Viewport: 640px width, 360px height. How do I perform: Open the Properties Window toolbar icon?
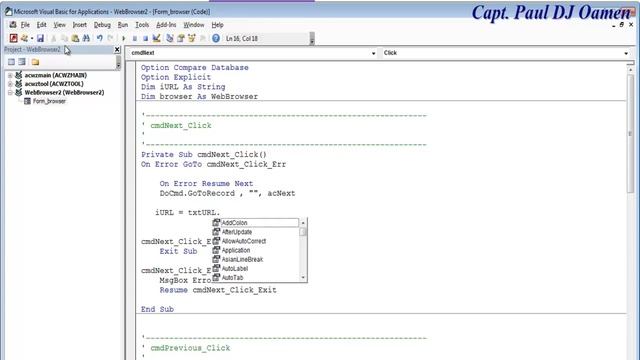tap(180, 38)
